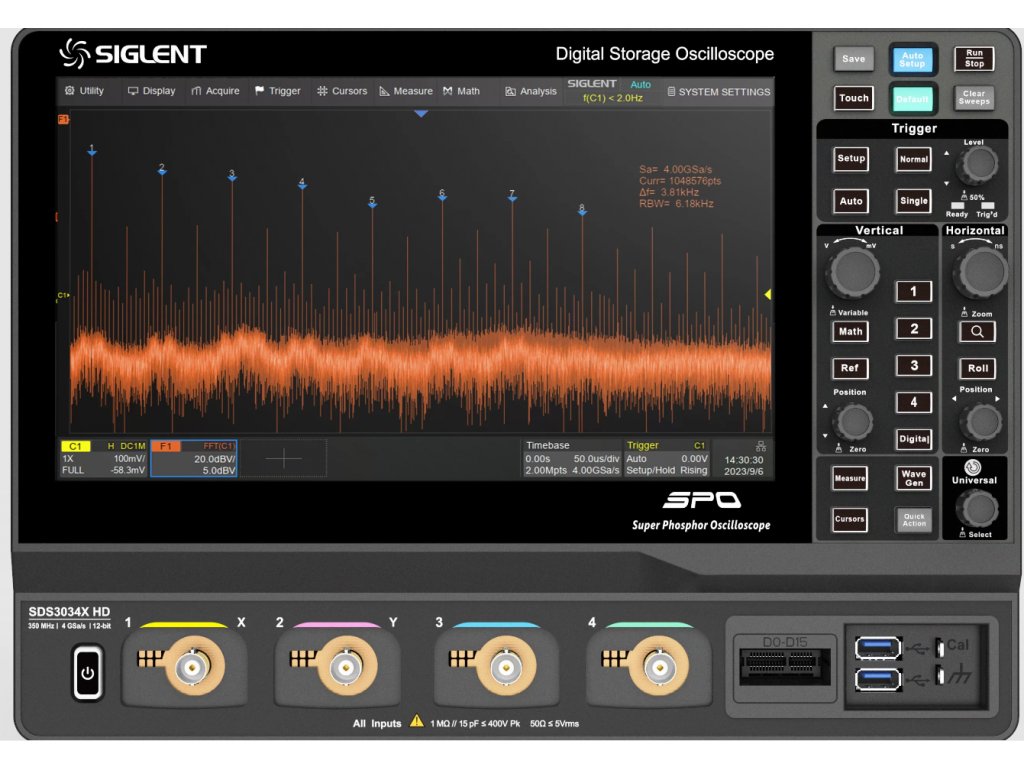1024x768 pixels.
Task: Open the Measure menu in menu bar
Action: pos(406,91)
